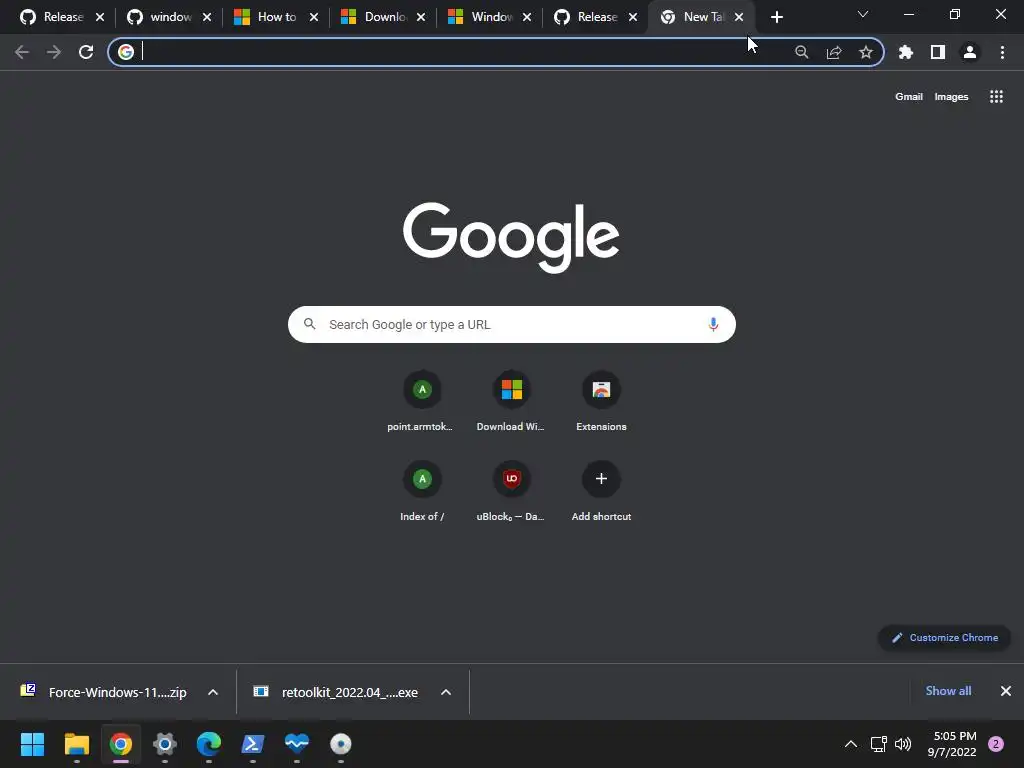Open uBlock Dashboard shortcut tile

[511, 490]
